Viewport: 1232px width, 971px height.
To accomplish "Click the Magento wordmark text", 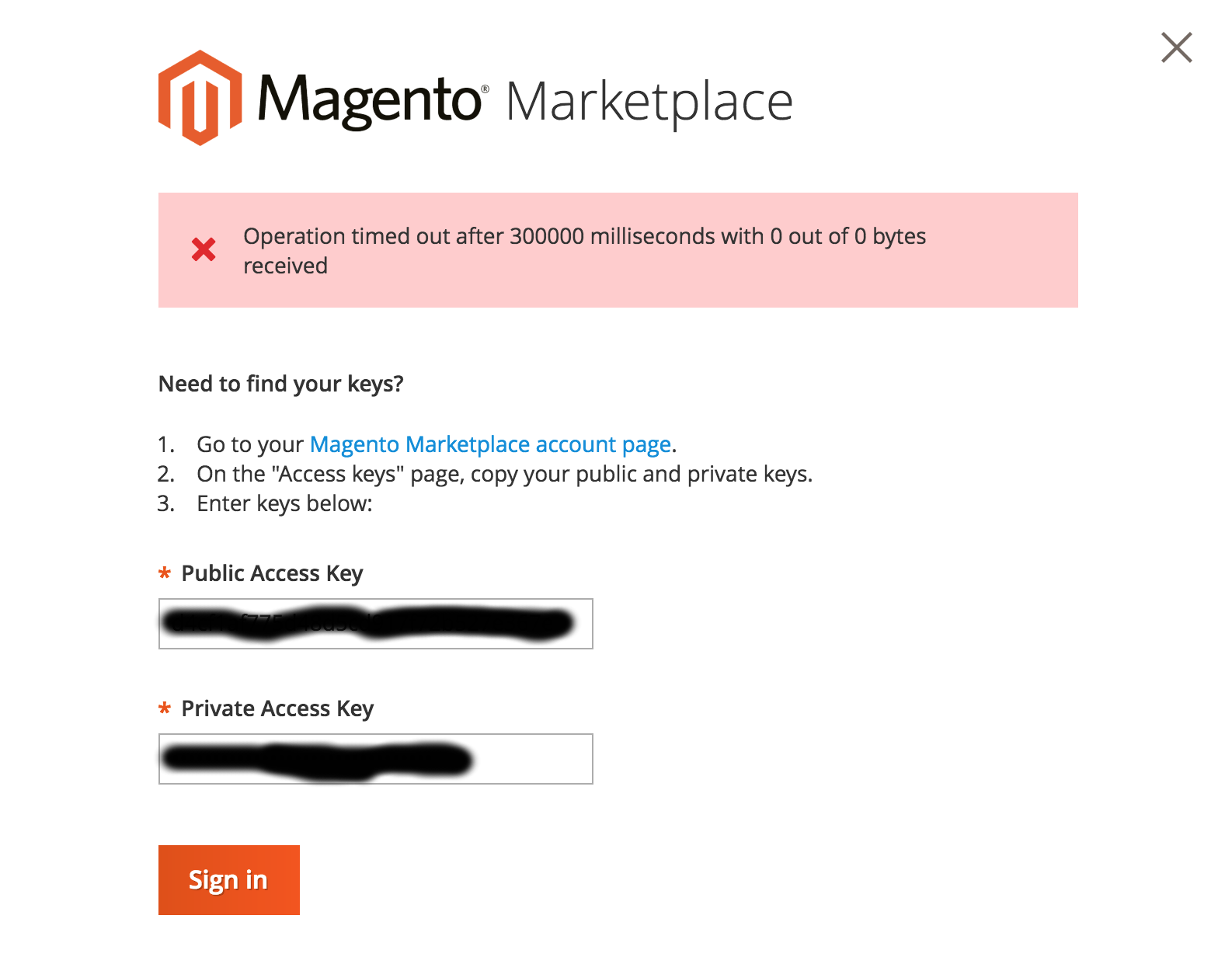I will click(x=368, y=101).
